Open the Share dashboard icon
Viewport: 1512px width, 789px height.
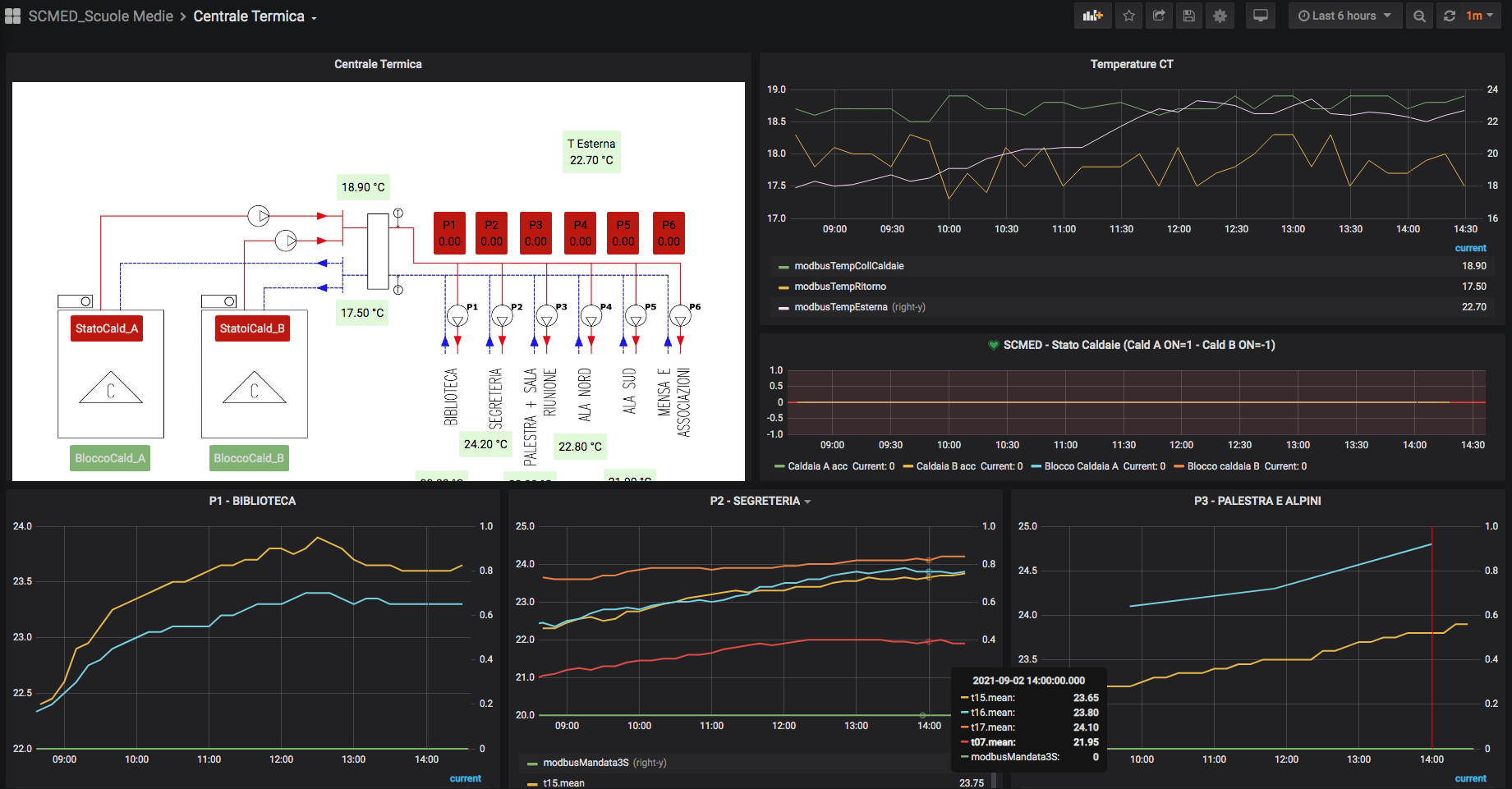[x=1159, y=16]
